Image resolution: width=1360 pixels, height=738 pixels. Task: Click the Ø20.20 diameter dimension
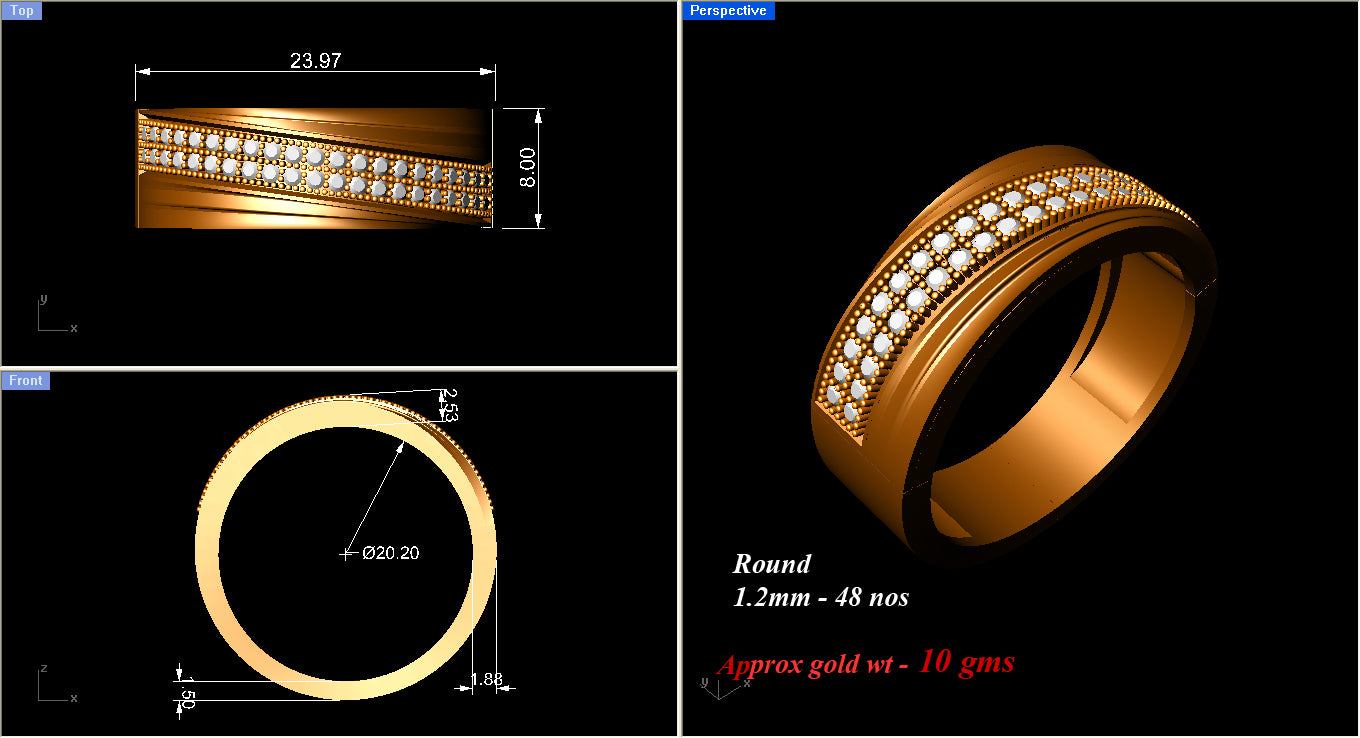(392, 552)
